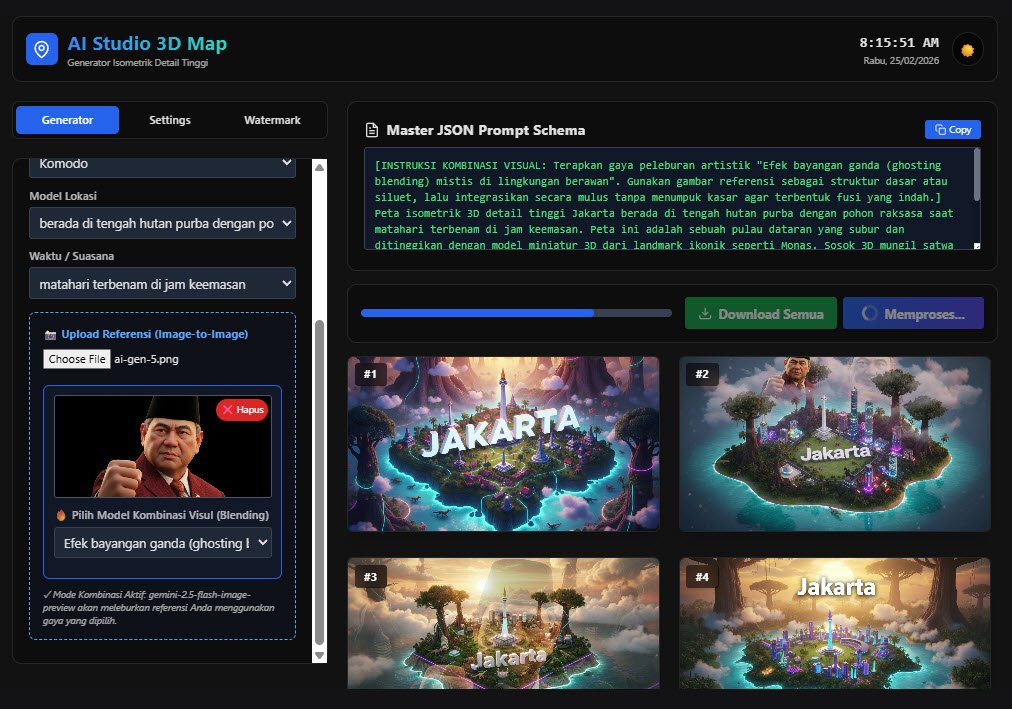Click the document icon beside Master JSON Prompt Schema

pyautogui.click(x=372, y=130)
